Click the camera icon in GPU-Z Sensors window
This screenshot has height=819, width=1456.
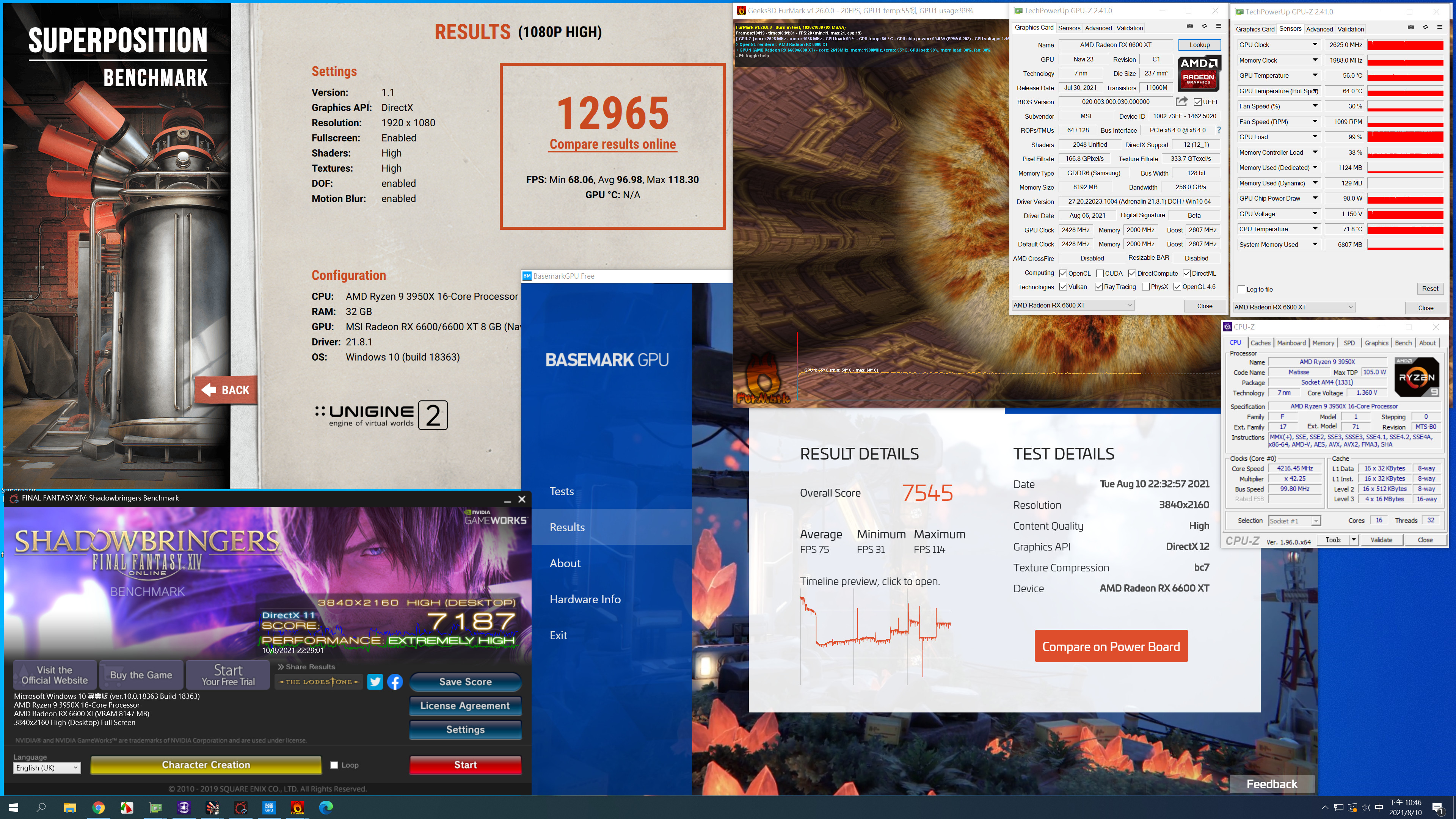pyautogui.click(x=1411, y=27)
